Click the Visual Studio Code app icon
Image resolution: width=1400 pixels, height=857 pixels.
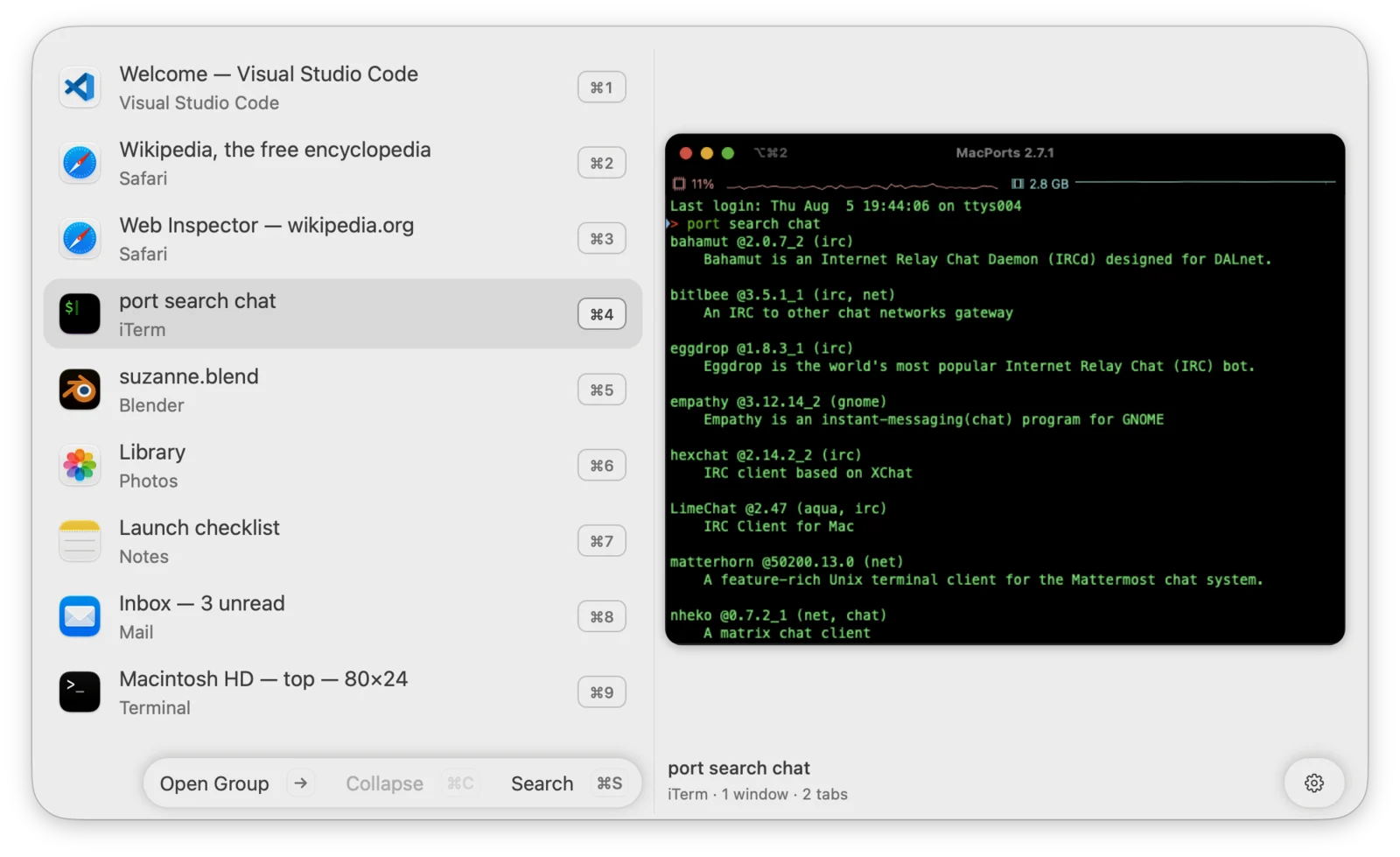(80, 88)
